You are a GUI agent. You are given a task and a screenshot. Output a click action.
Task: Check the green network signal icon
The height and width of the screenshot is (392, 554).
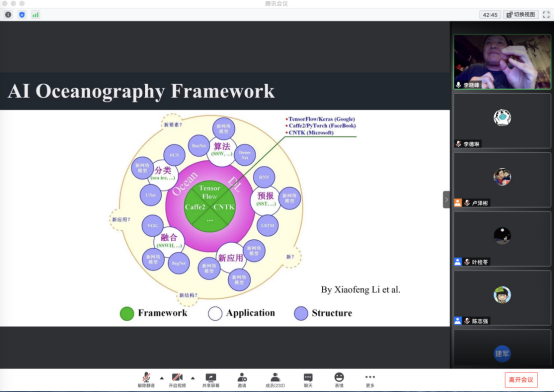[35, 14]
